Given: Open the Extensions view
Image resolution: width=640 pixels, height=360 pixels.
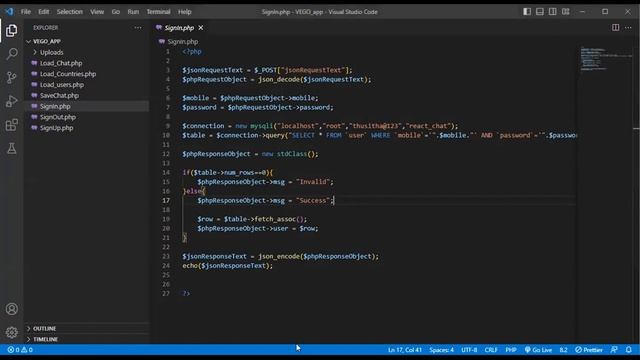Looking at the screenshot, I should pyautogui.click(x=11, y=124).
